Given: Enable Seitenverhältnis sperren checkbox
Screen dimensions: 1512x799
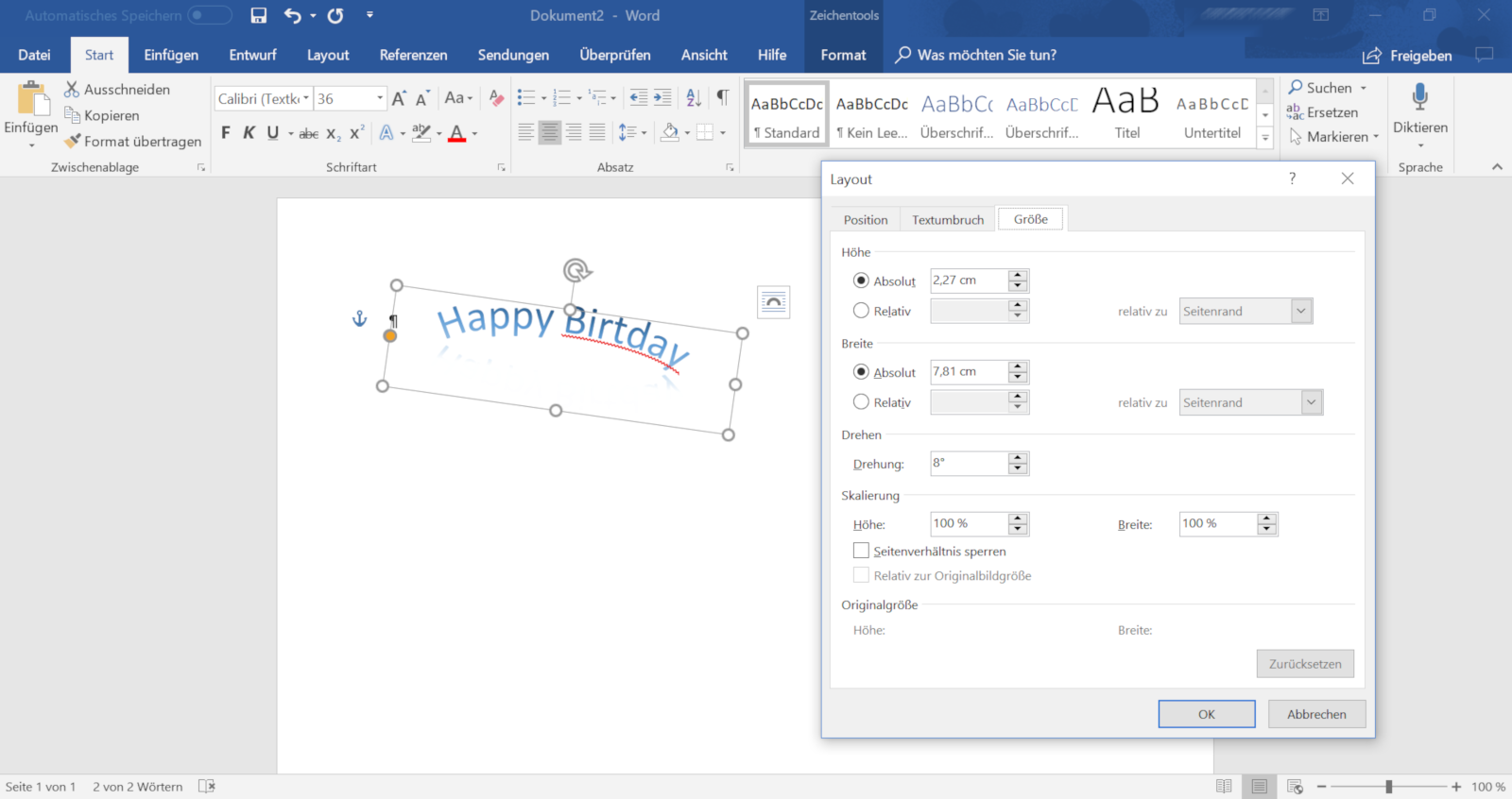Looking at the screenshot, I should 861,551.
